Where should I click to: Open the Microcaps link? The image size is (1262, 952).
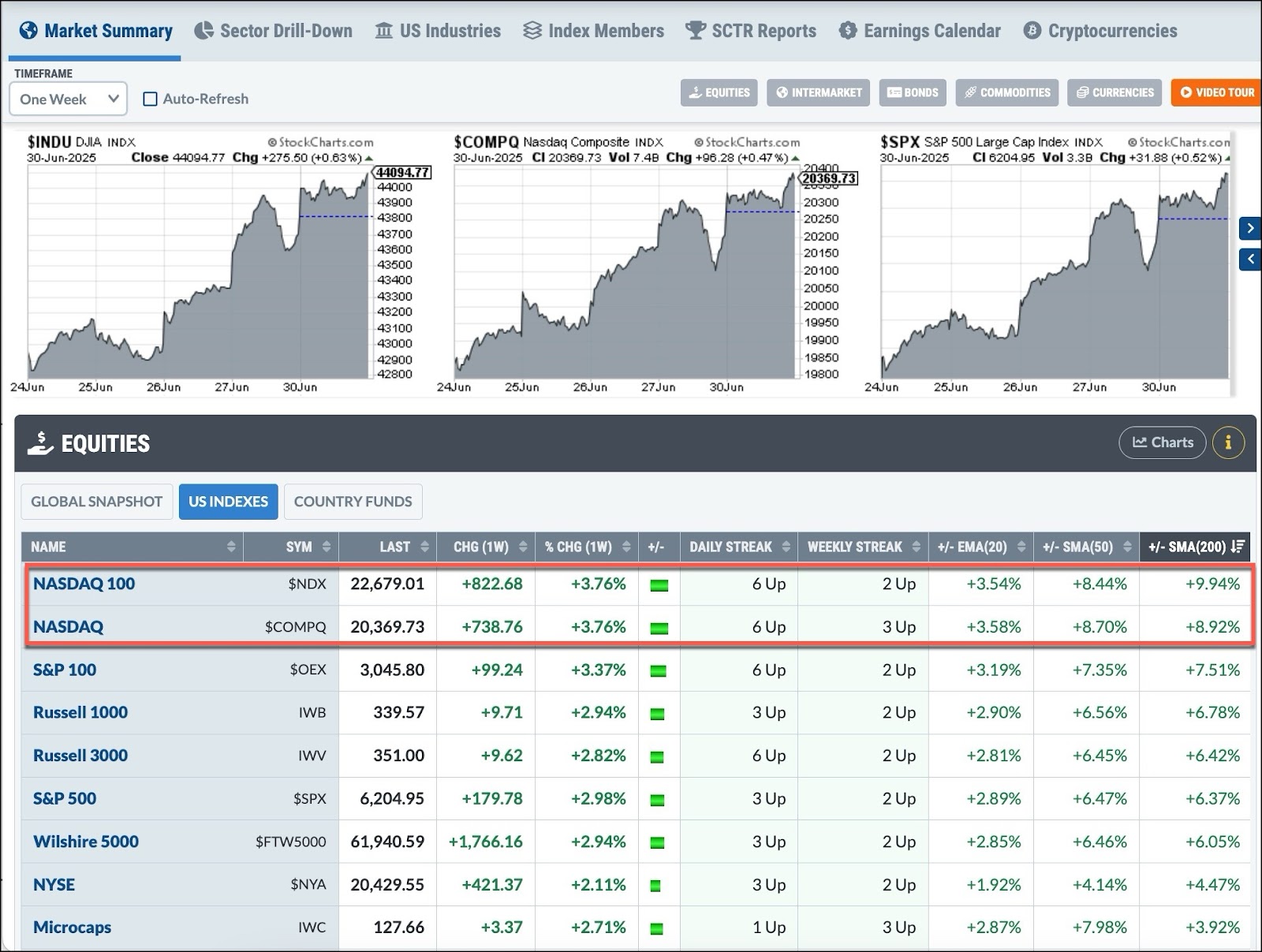[x=72, y=928]
